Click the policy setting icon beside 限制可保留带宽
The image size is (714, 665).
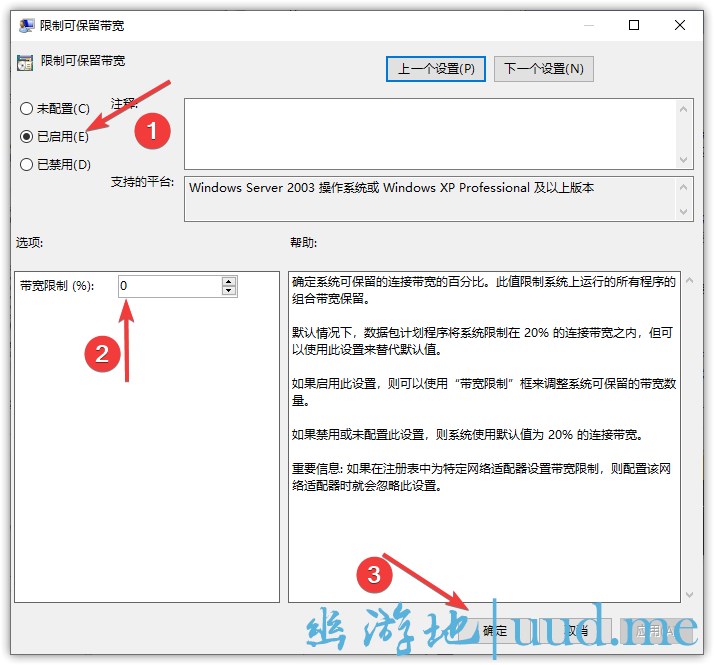[25, 62]
